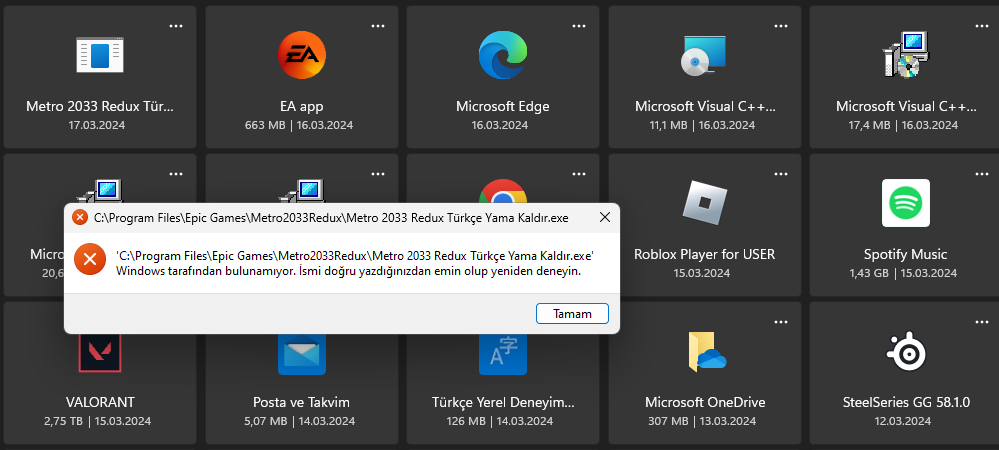This screenshot has width=999, height=450.
Task: Click the Roblox Player icon
Action: (x=705, y=203)
